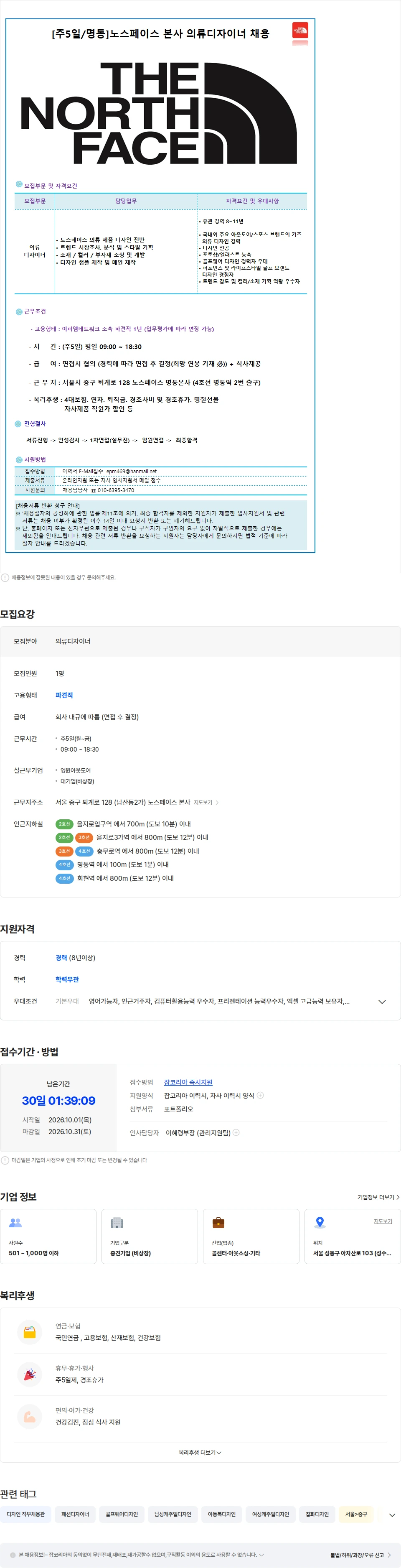
Task: Expand the plus icon next to 자사 이력서 양식
Action: click(260, 1096)
